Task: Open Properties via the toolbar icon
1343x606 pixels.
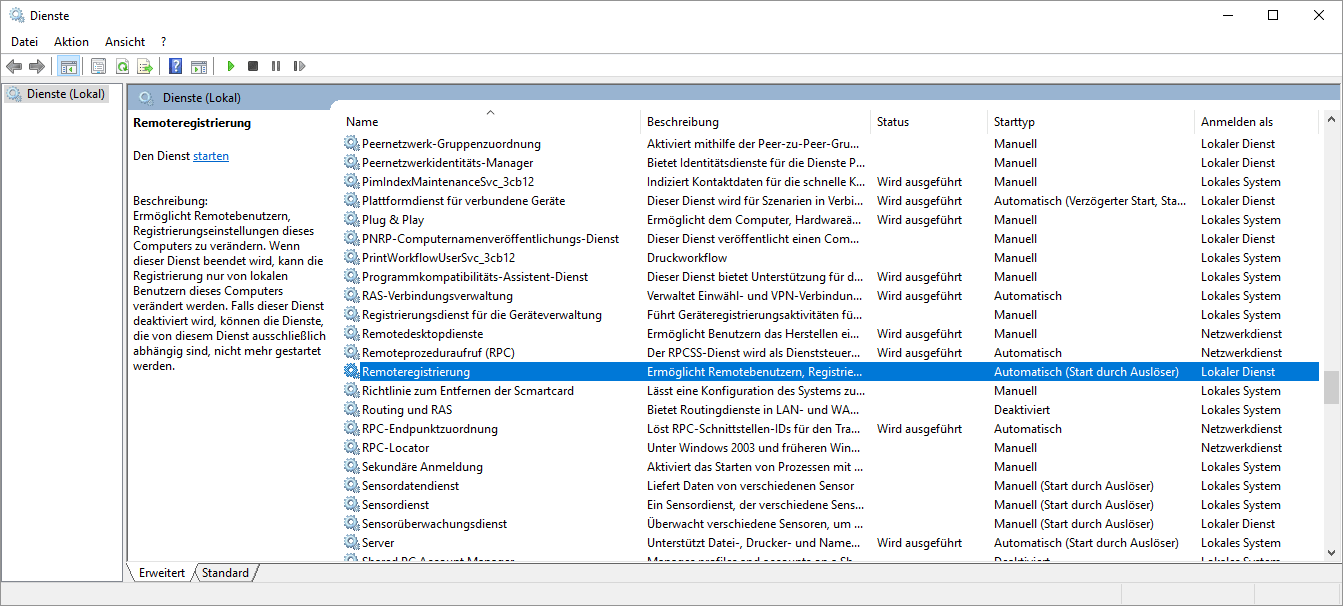Action: (x=98, y=66)
